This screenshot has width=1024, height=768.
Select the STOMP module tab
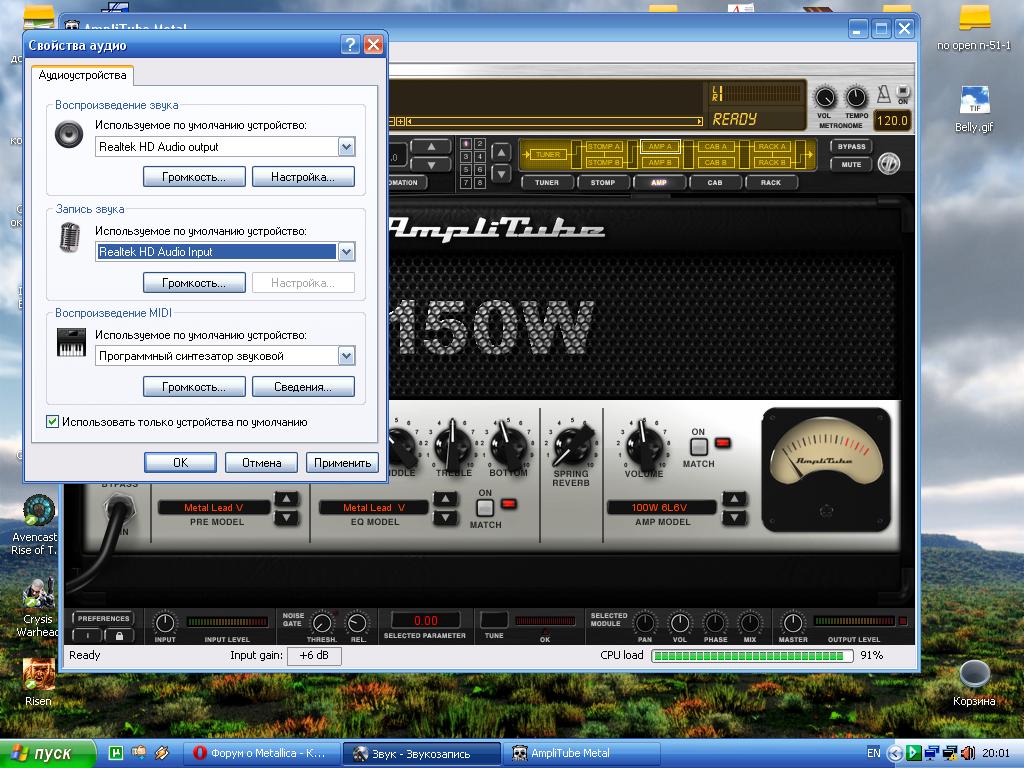[x=603, y=183]
